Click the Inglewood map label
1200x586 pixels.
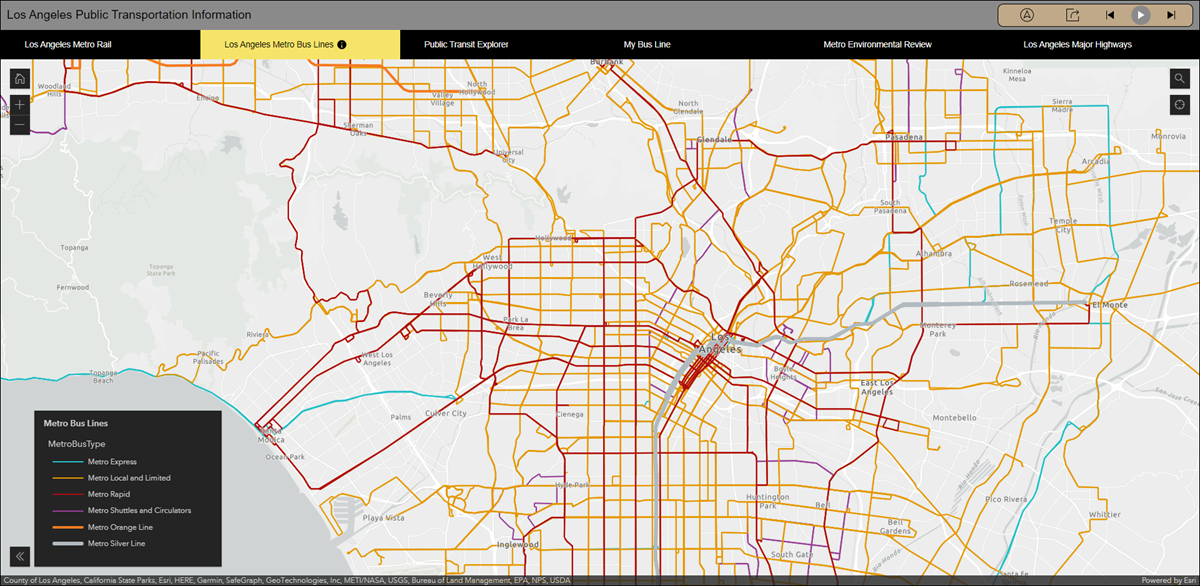518,545
